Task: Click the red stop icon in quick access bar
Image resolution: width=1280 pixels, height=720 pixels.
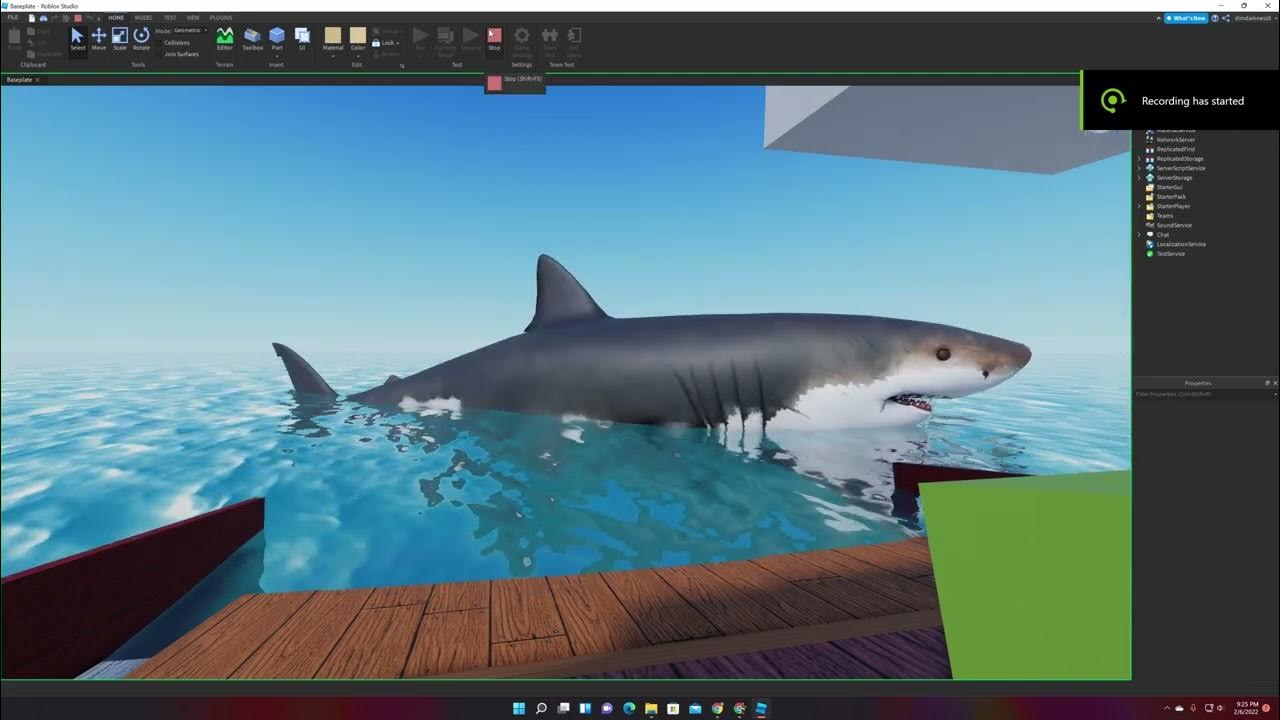Action: click(x=78, y=18)
